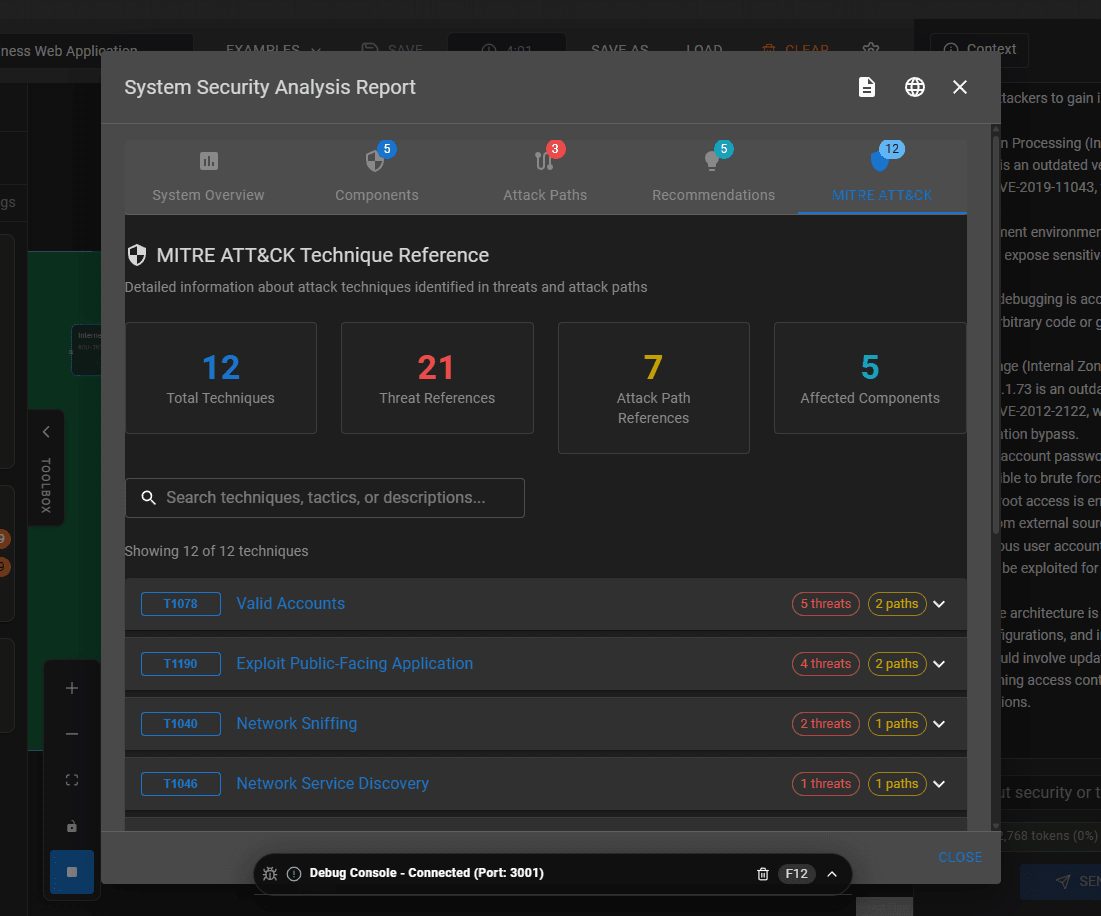Open the Network Service Discovery link
Viewport: 1101px width, 916px height.
pos(332,784)
